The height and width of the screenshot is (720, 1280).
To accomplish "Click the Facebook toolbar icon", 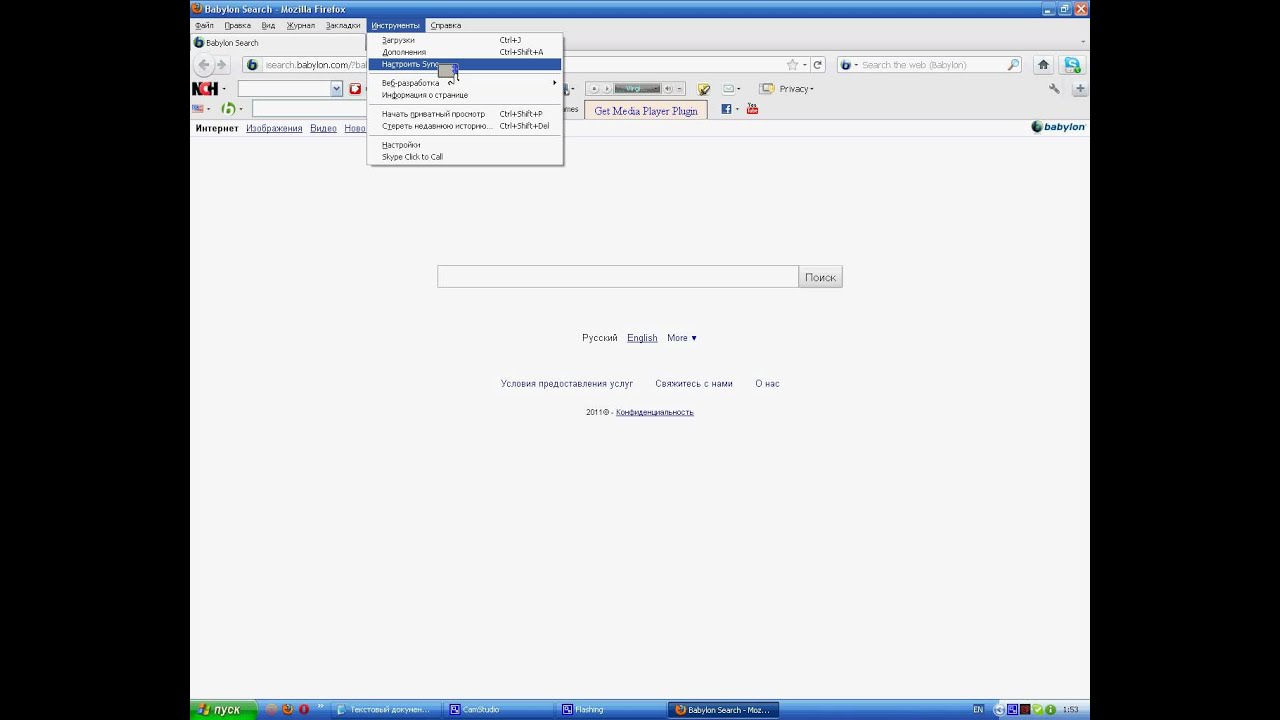I will tap(726, 109).
